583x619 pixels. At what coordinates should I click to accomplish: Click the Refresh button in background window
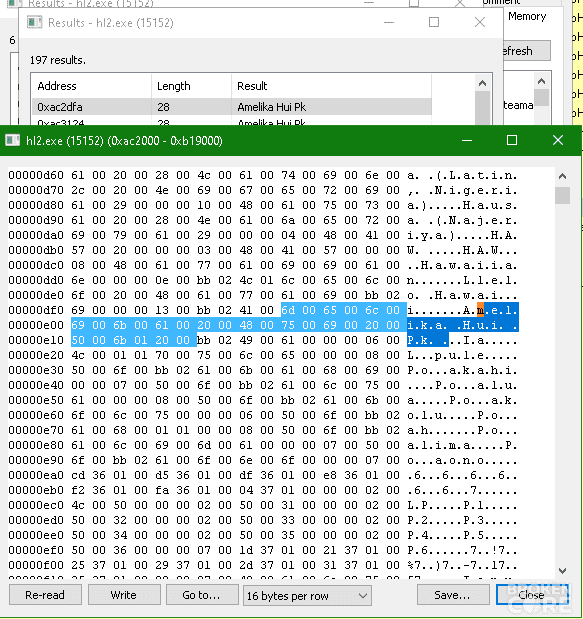(x=527, y=51)
